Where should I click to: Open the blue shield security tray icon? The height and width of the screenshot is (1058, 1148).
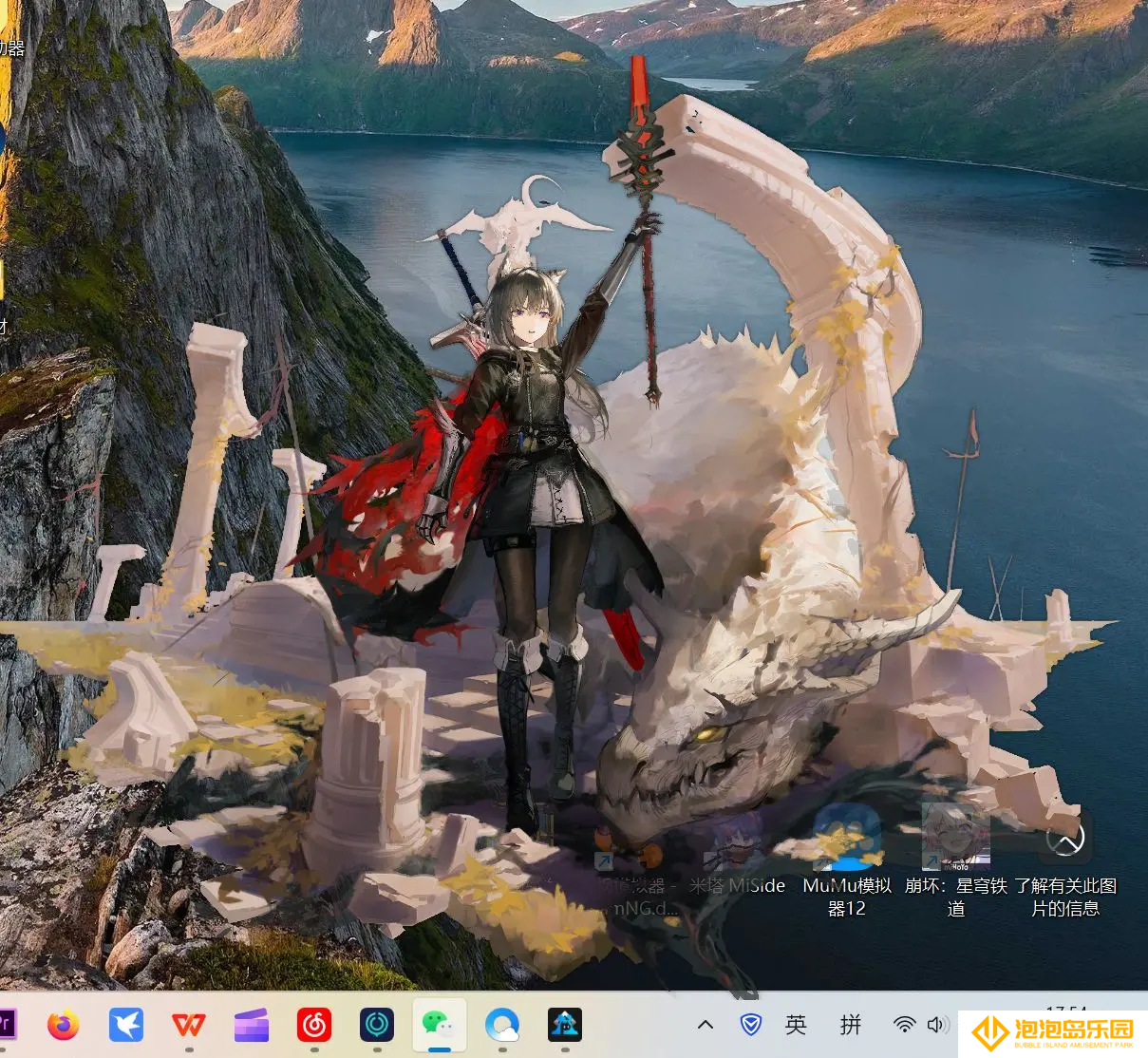(x=751, y=1024)
